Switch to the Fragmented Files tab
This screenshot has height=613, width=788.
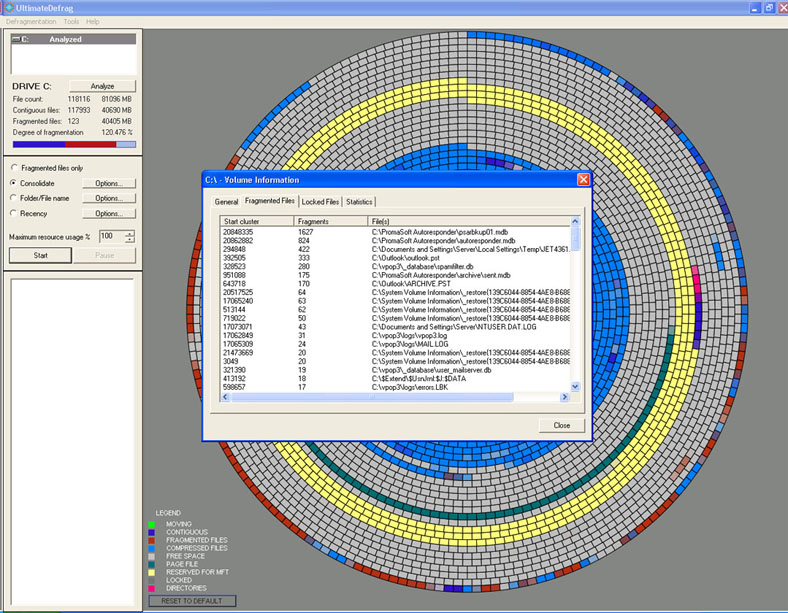tap(270, 201)
